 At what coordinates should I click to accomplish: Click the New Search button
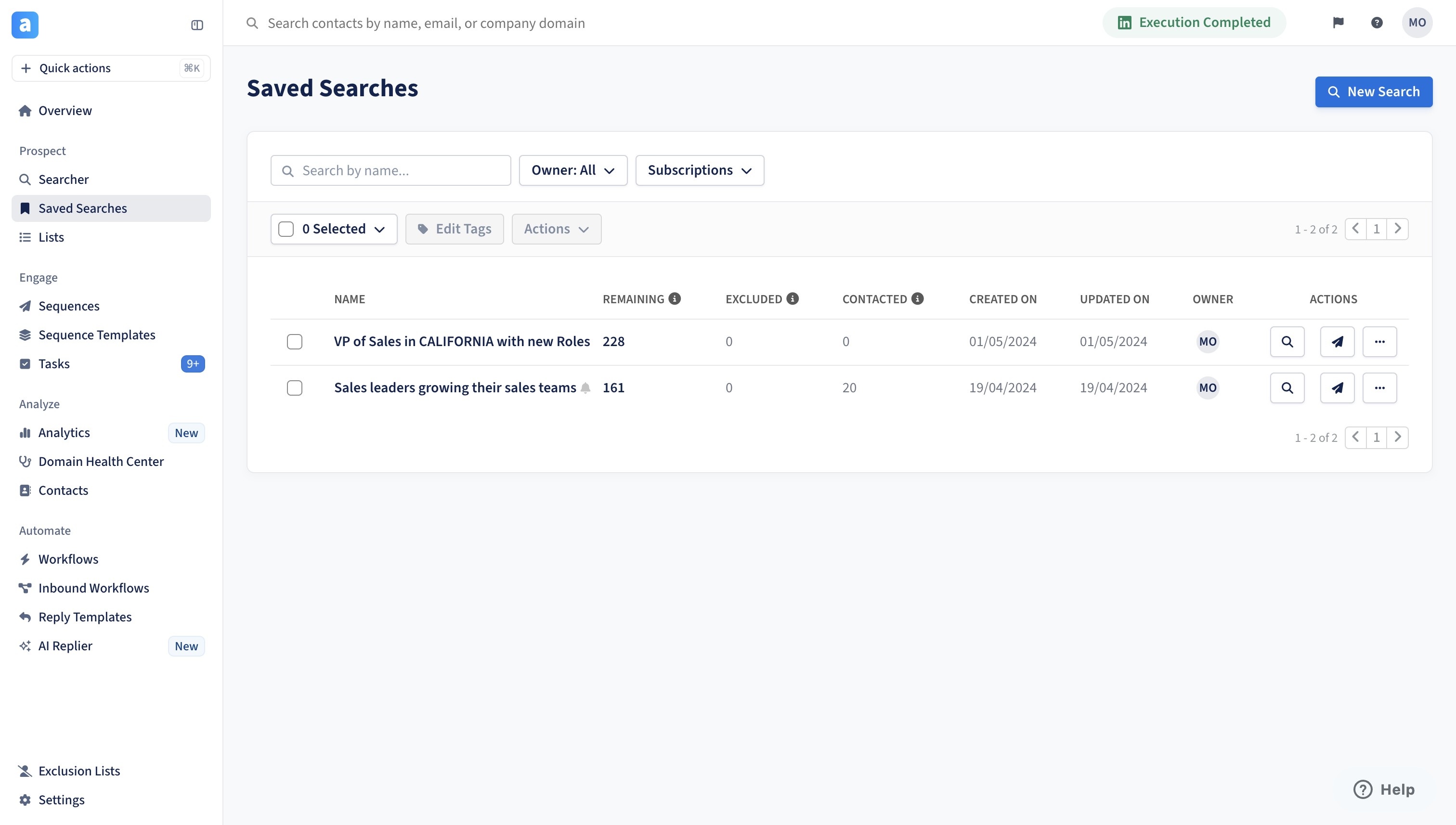coord(1373,92)
